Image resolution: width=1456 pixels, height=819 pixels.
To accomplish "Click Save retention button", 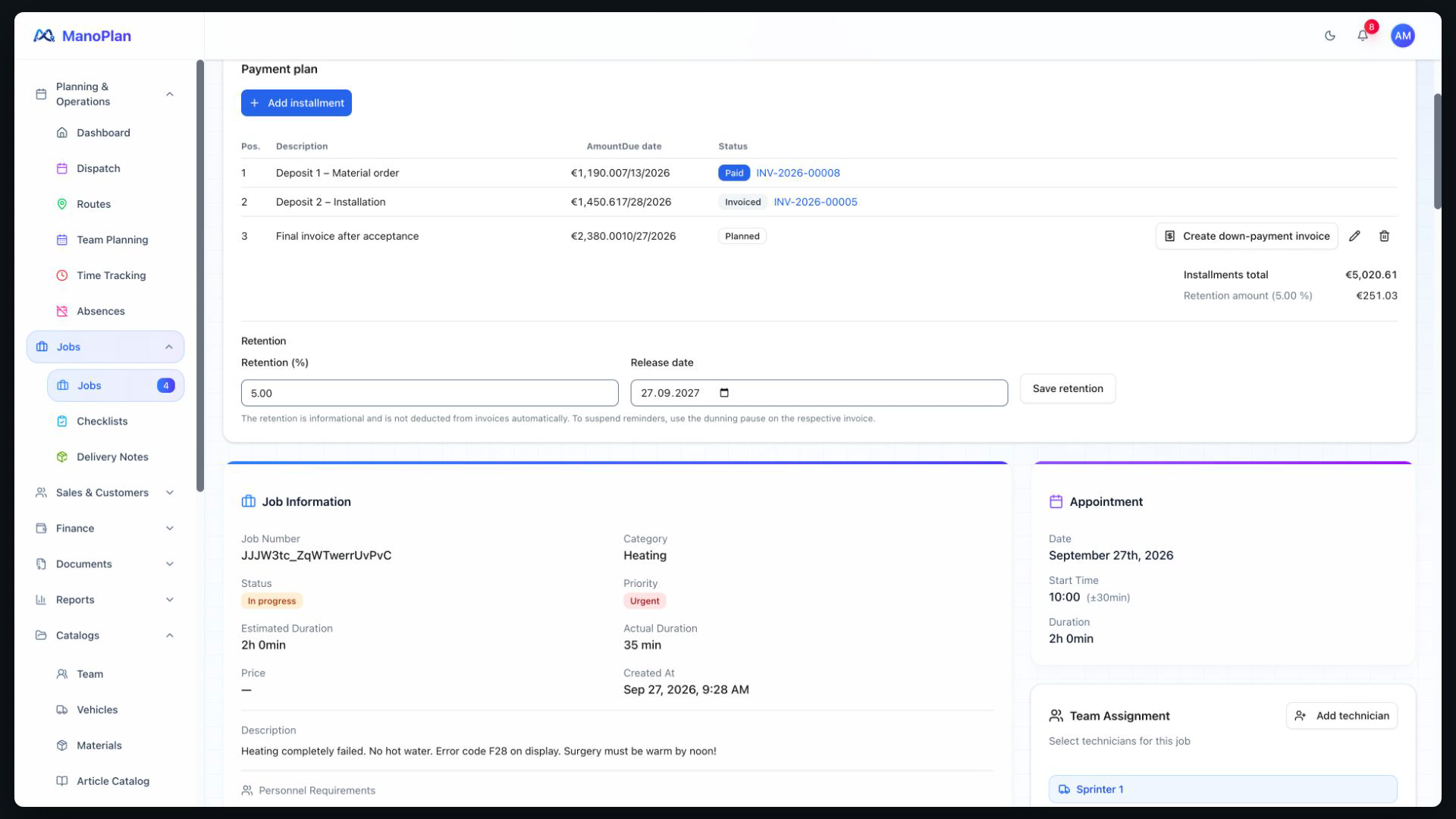I will 1068,388.
